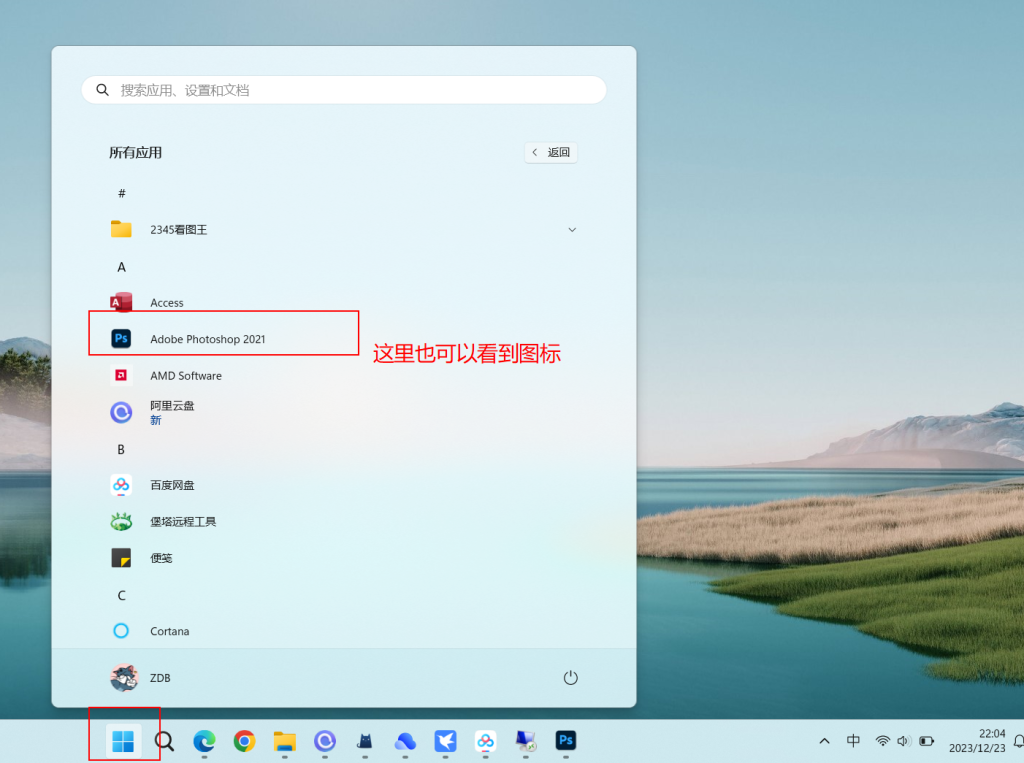1024x763 pixels.
Task: Expand the 2345看图王 folder in the app list
Action: click(572, 229)
